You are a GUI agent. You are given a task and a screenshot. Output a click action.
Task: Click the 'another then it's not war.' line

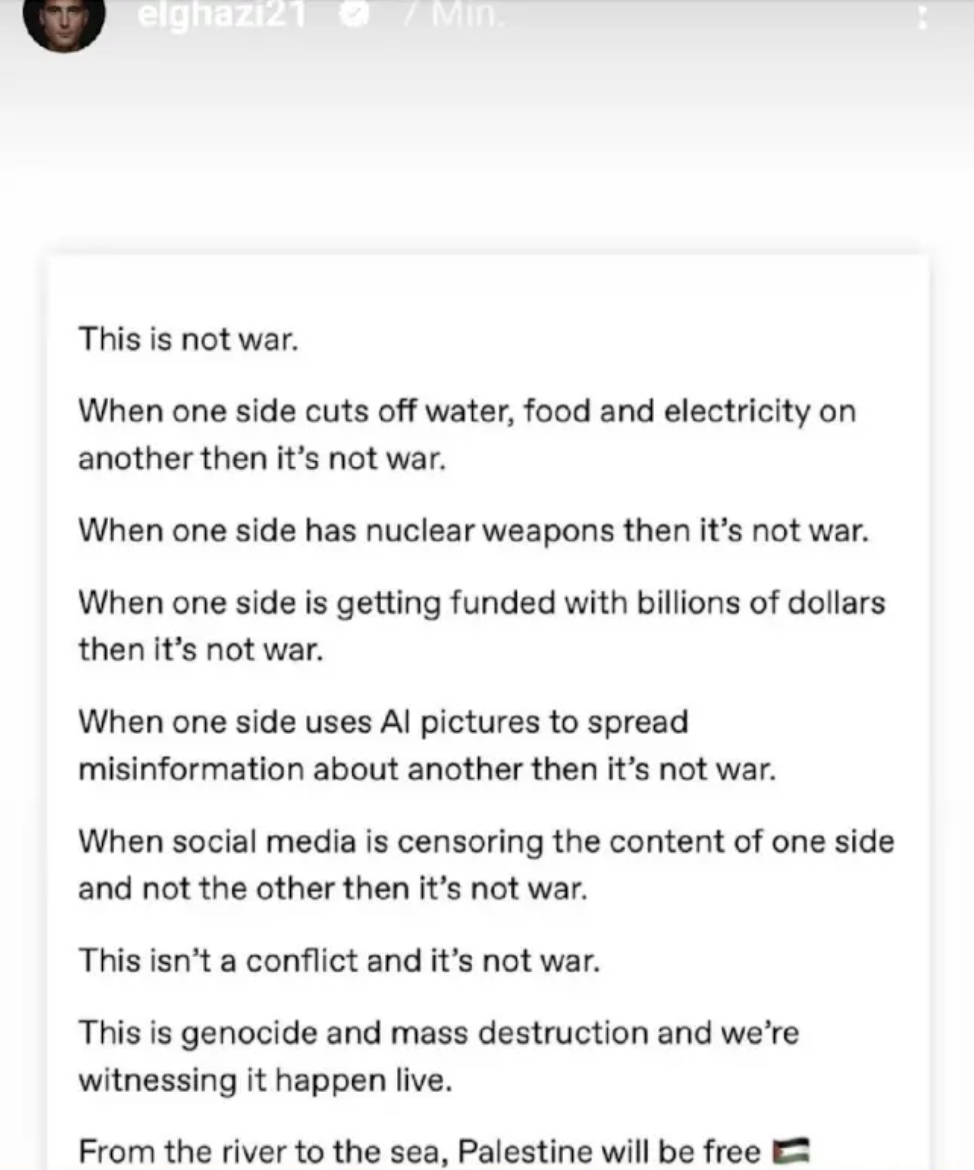click(x=261, y=458)
